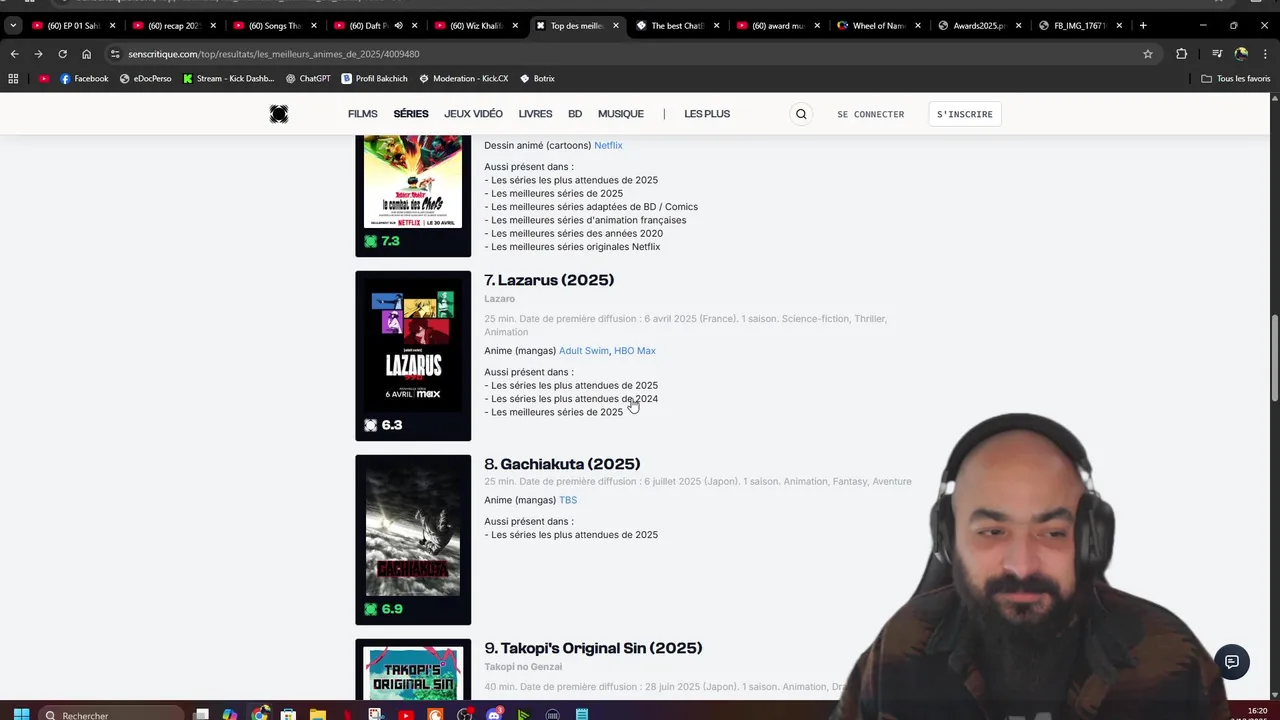Open the apps grid in bookmarks bar
This screenshot has height=720, width=1280.
(13, 78)
